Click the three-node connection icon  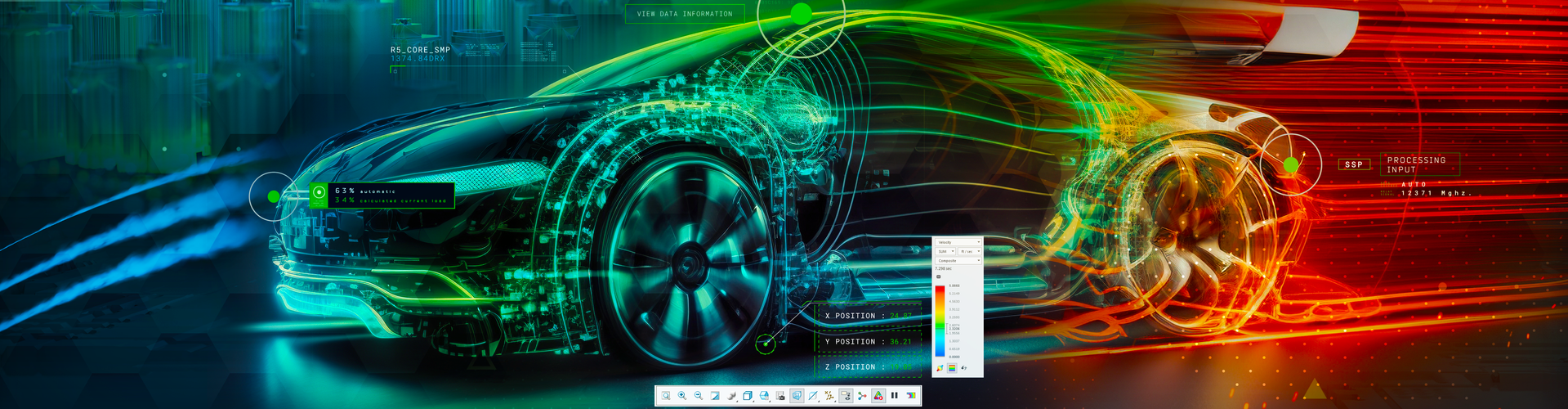[x=862, y=396]
